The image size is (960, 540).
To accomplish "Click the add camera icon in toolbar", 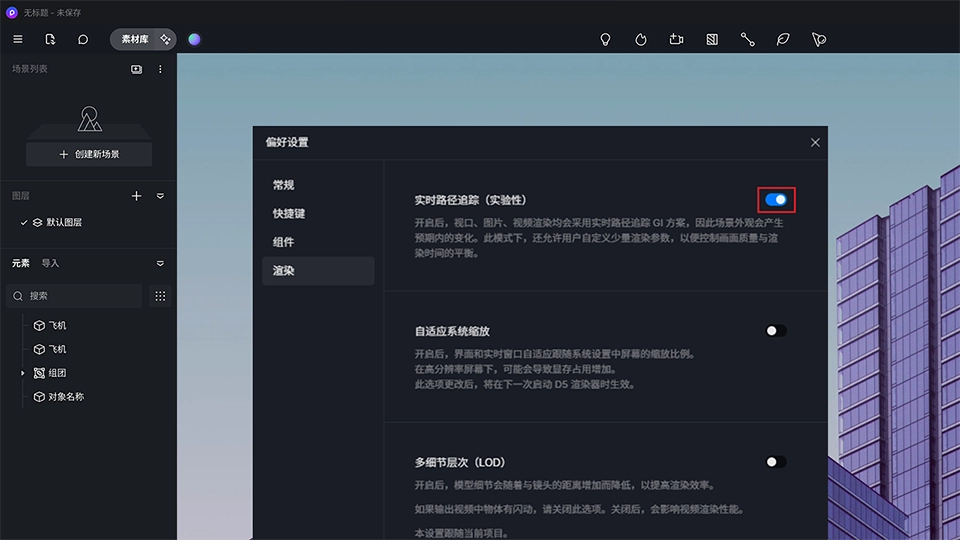I will point(676,39).
